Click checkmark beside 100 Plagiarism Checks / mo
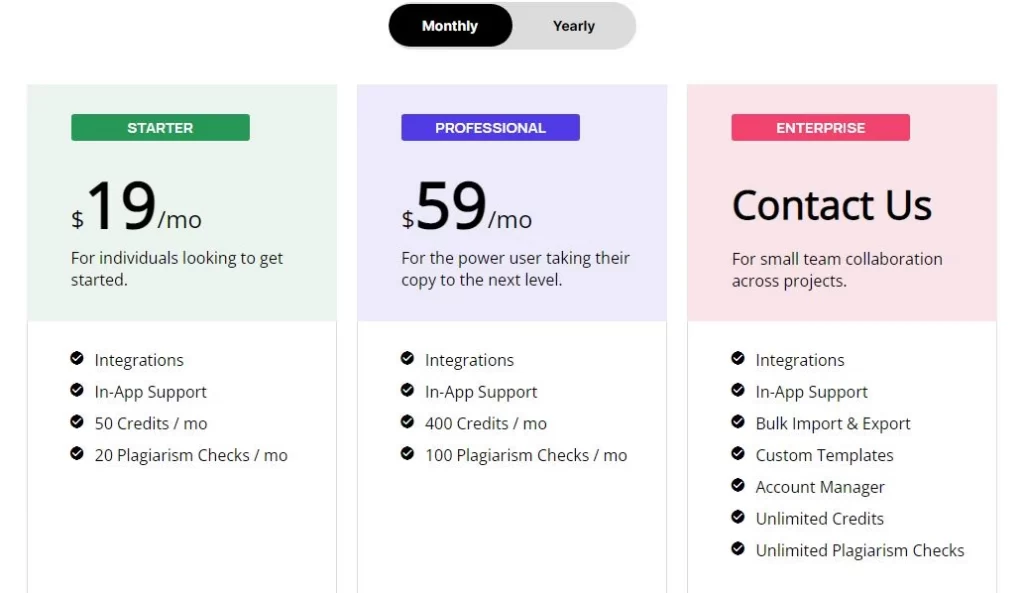 408,454
